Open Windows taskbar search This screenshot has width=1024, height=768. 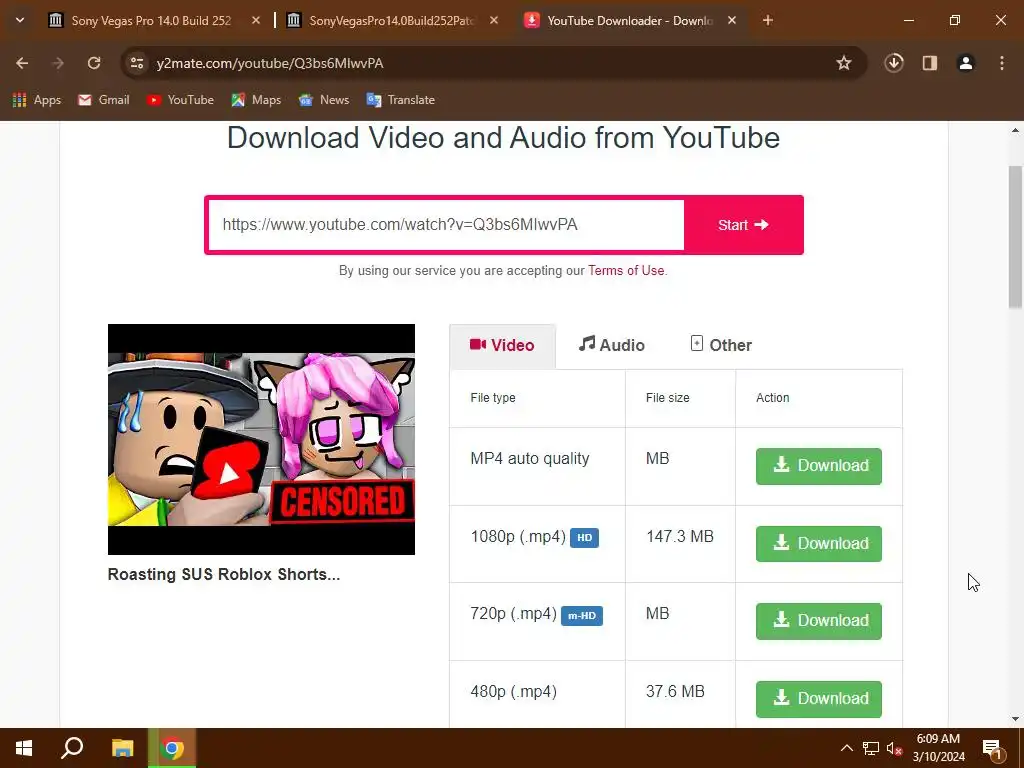click(72, 748)
